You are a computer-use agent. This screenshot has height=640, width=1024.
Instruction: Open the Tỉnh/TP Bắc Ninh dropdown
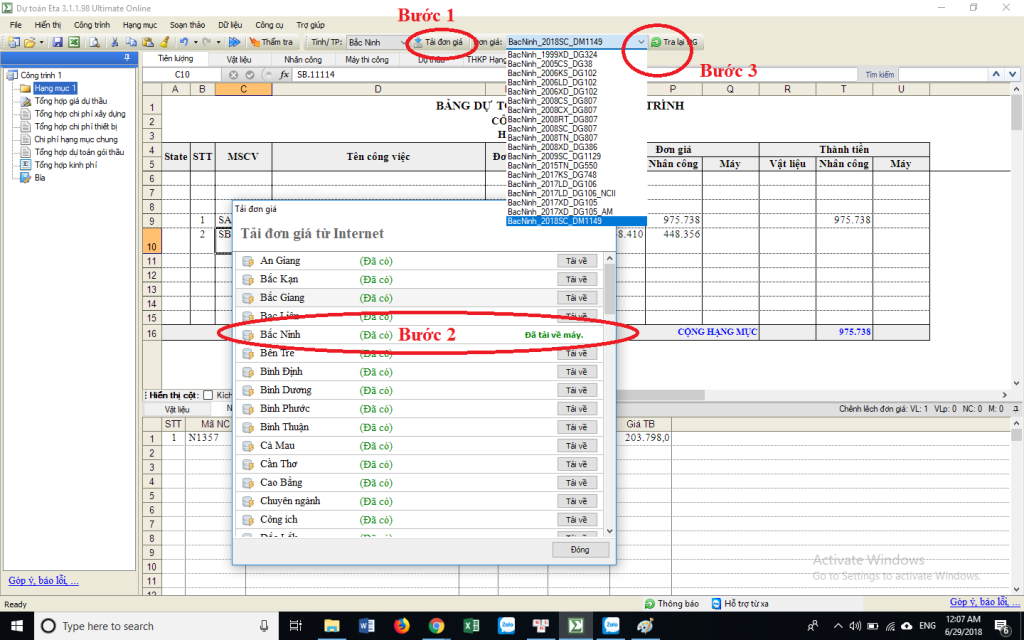pos(376,42)
